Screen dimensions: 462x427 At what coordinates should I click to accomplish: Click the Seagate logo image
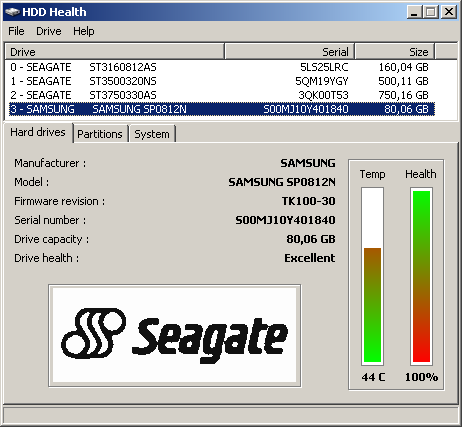click(x=175, y=336)
